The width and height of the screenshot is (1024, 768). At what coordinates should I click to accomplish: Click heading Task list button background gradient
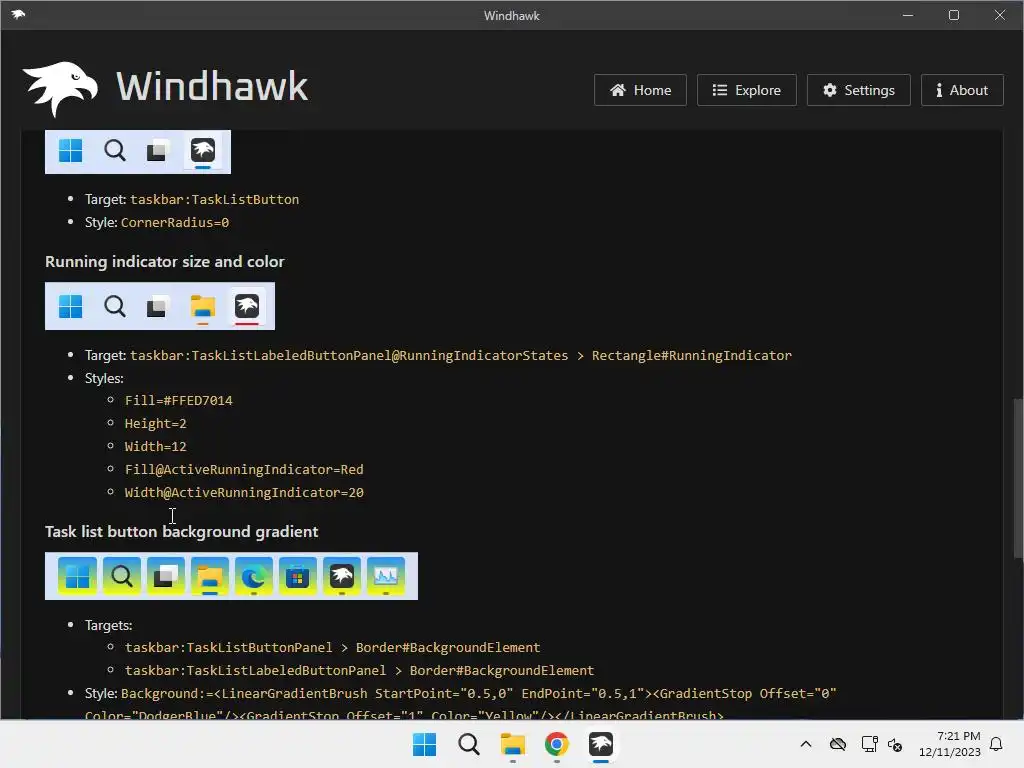pyautogui.click(x=182, y=532)
